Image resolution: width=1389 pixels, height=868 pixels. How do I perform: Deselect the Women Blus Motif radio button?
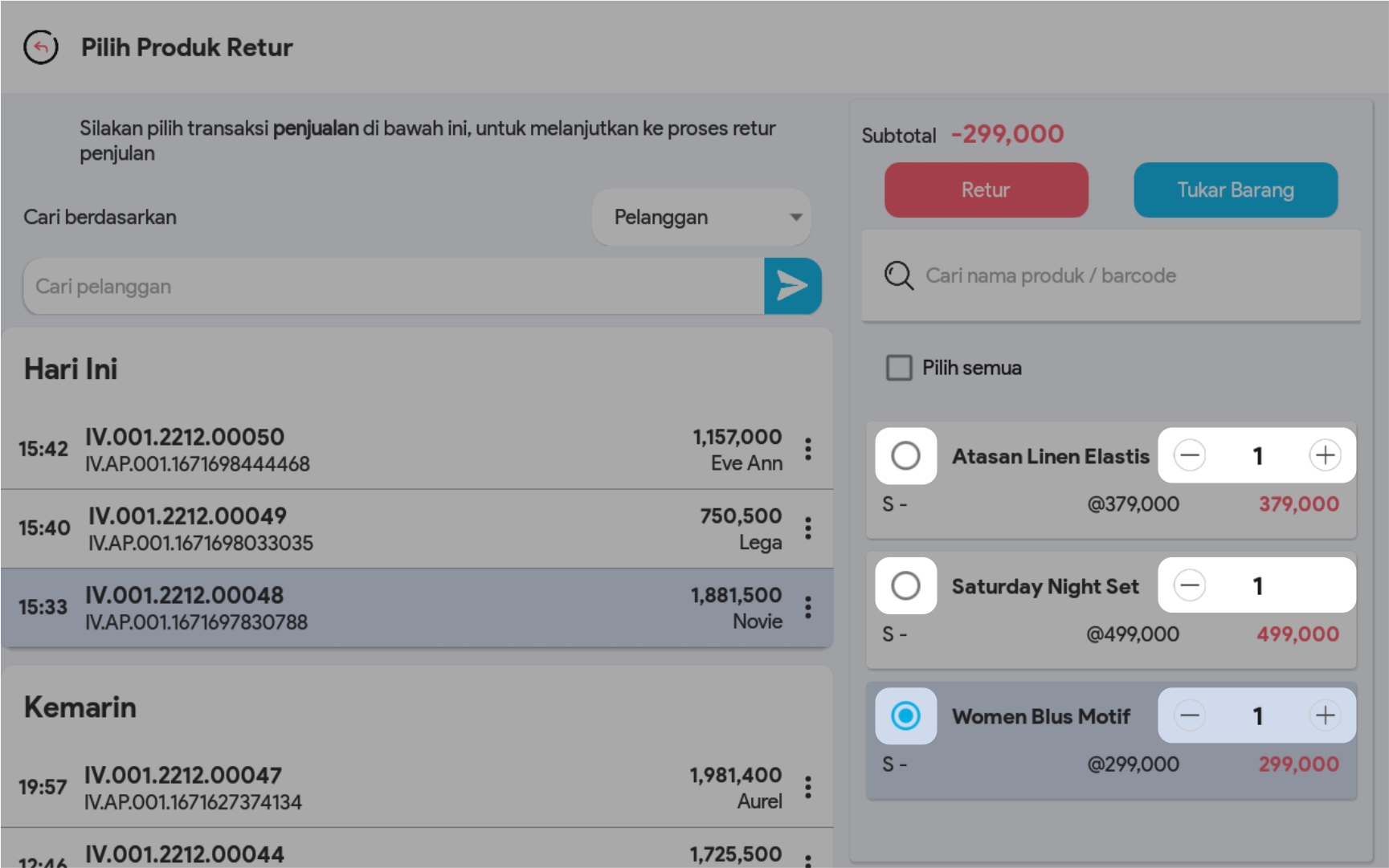[905, 715]
